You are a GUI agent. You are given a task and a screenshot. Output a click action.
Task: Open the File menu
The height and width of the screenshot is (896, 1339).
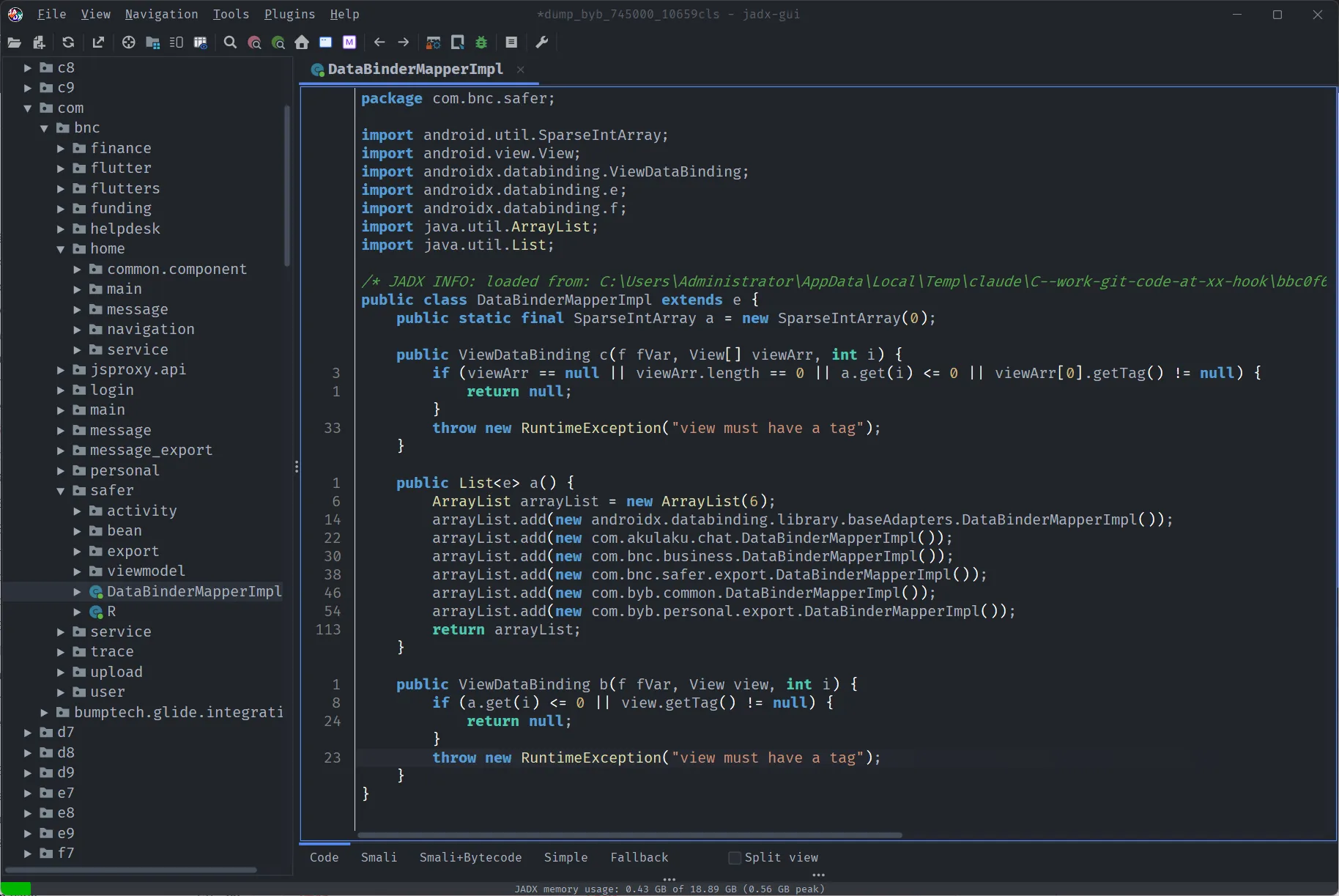[51, 14]
